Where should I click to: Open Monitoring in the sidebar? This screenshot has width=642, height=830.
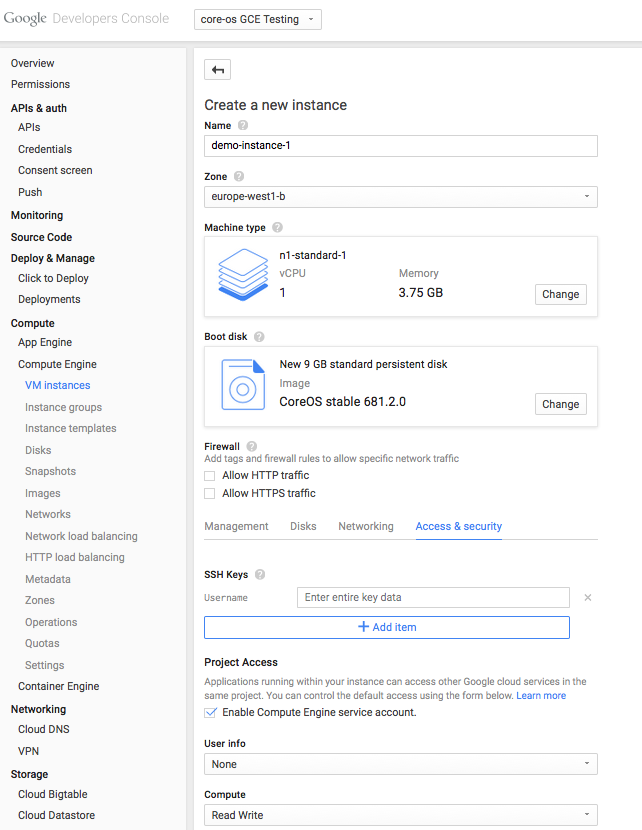pyautogui.click(x=37, y=215)
